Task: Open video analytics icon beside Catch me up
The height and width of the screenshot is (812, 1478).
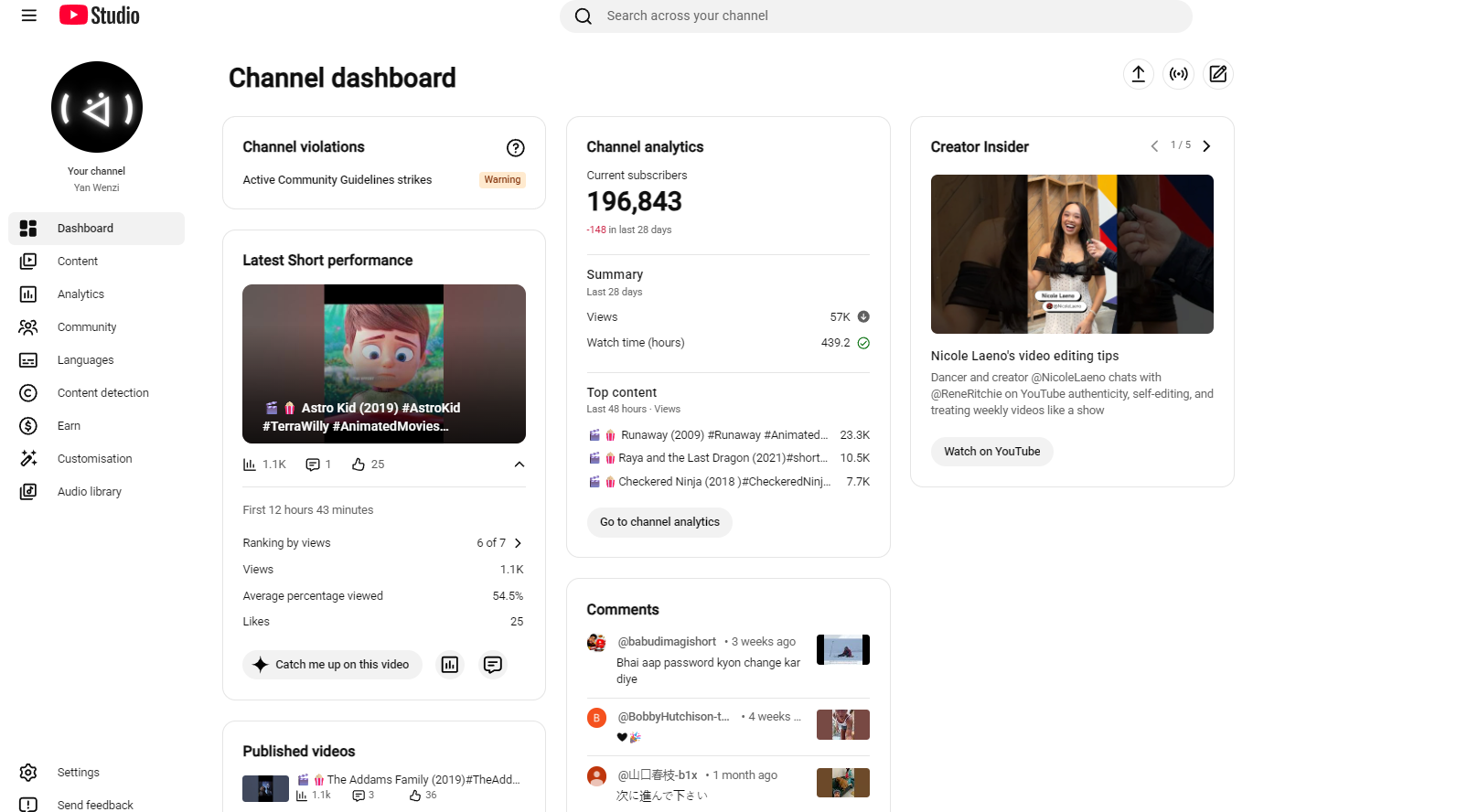Action: pyautogui.click(x=450, y=665)
